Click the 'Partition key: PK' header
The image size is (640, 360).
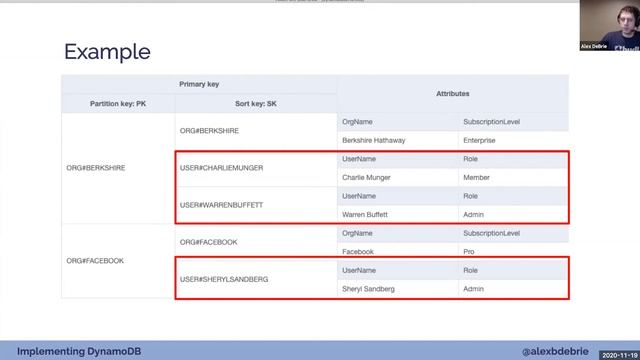click(x=118, y=104)
